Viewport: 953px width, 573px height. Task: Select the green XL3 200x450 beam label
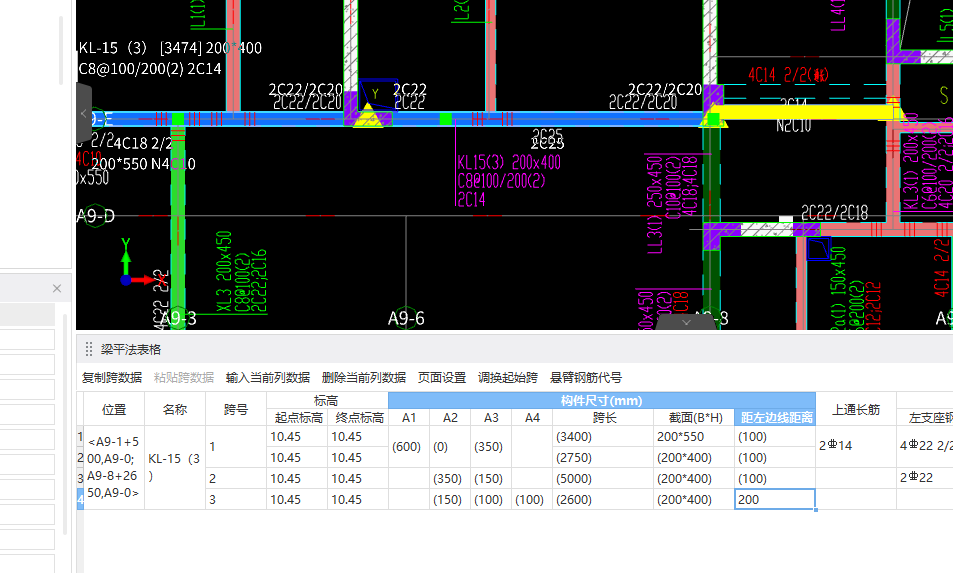(224, 271)
